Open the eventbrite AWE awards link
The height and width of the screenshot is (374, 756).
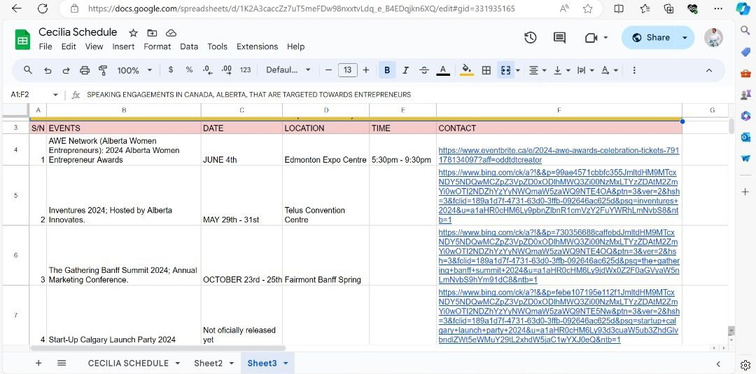559,155
